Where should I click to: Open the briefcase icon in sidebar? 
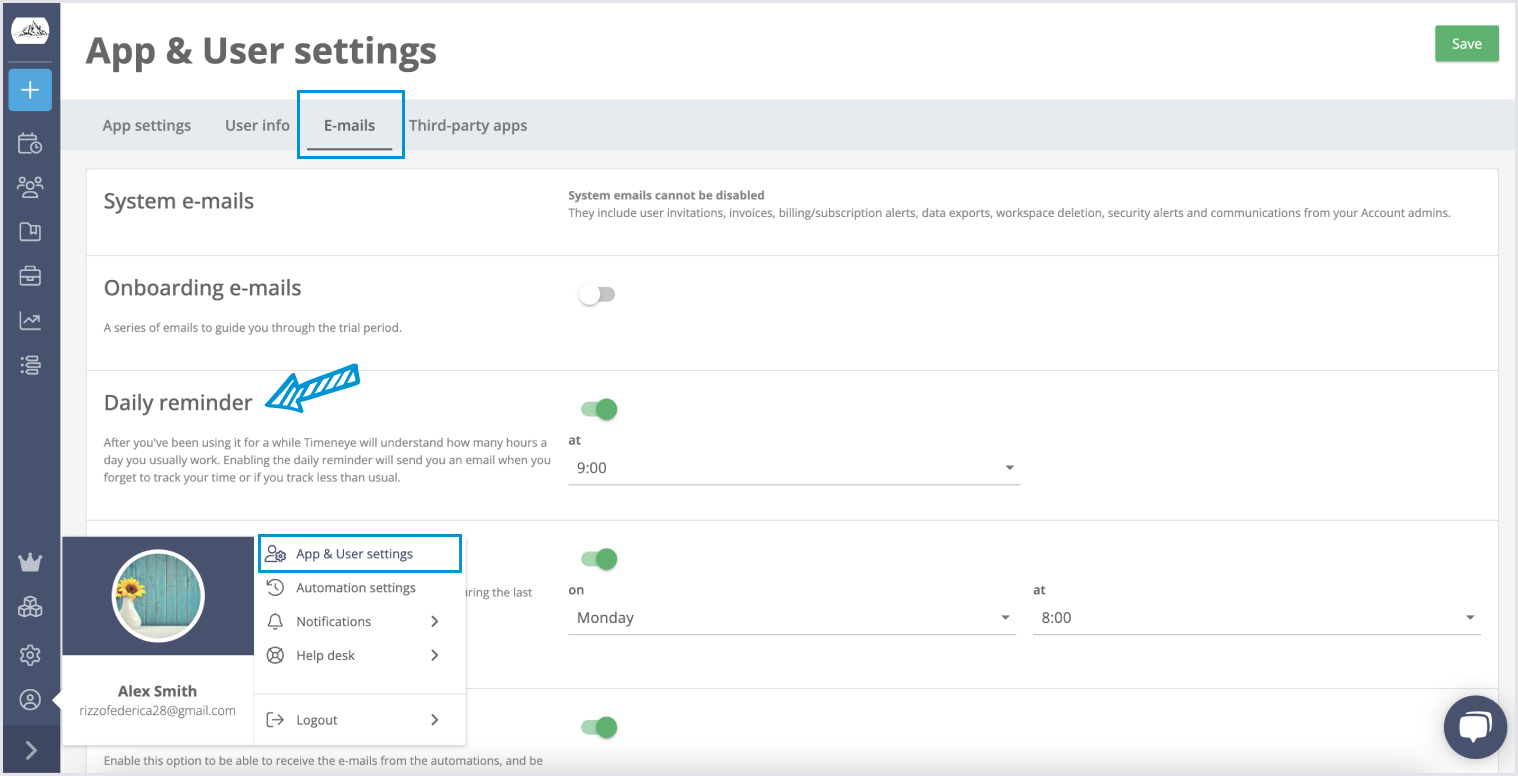30,276
